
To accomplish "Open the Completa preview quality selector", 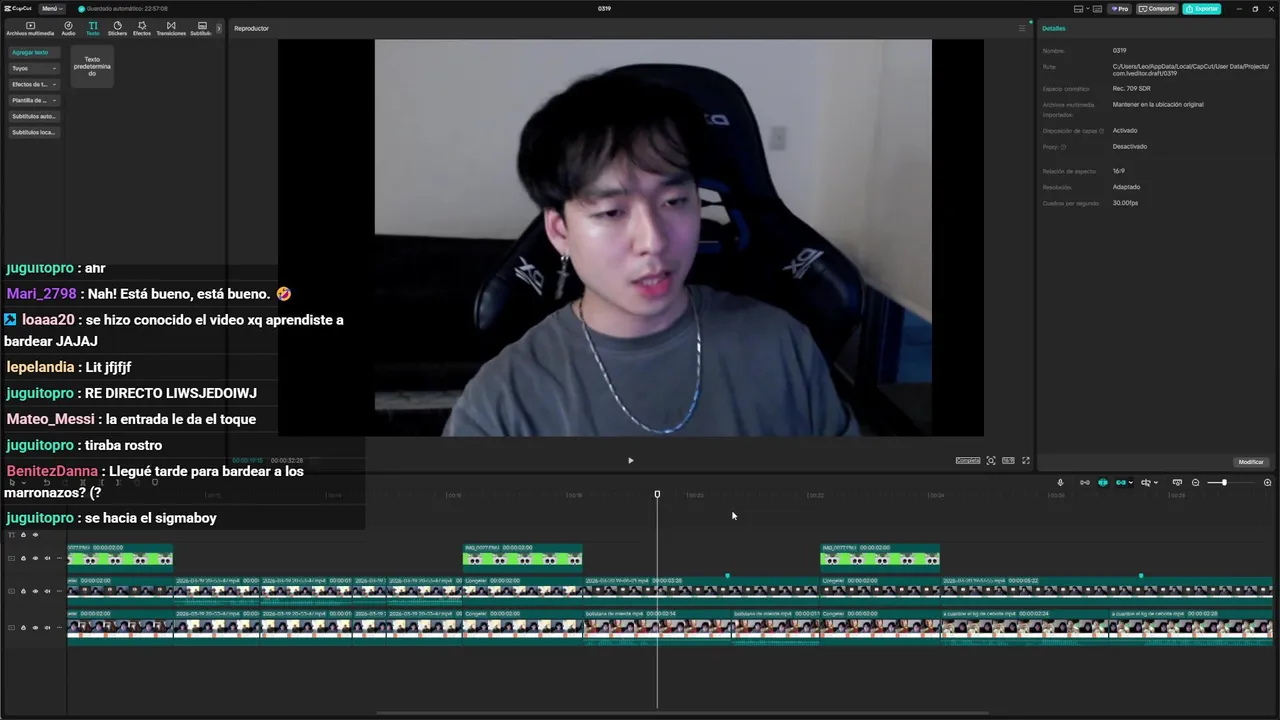I will click(x=968, y=460).
